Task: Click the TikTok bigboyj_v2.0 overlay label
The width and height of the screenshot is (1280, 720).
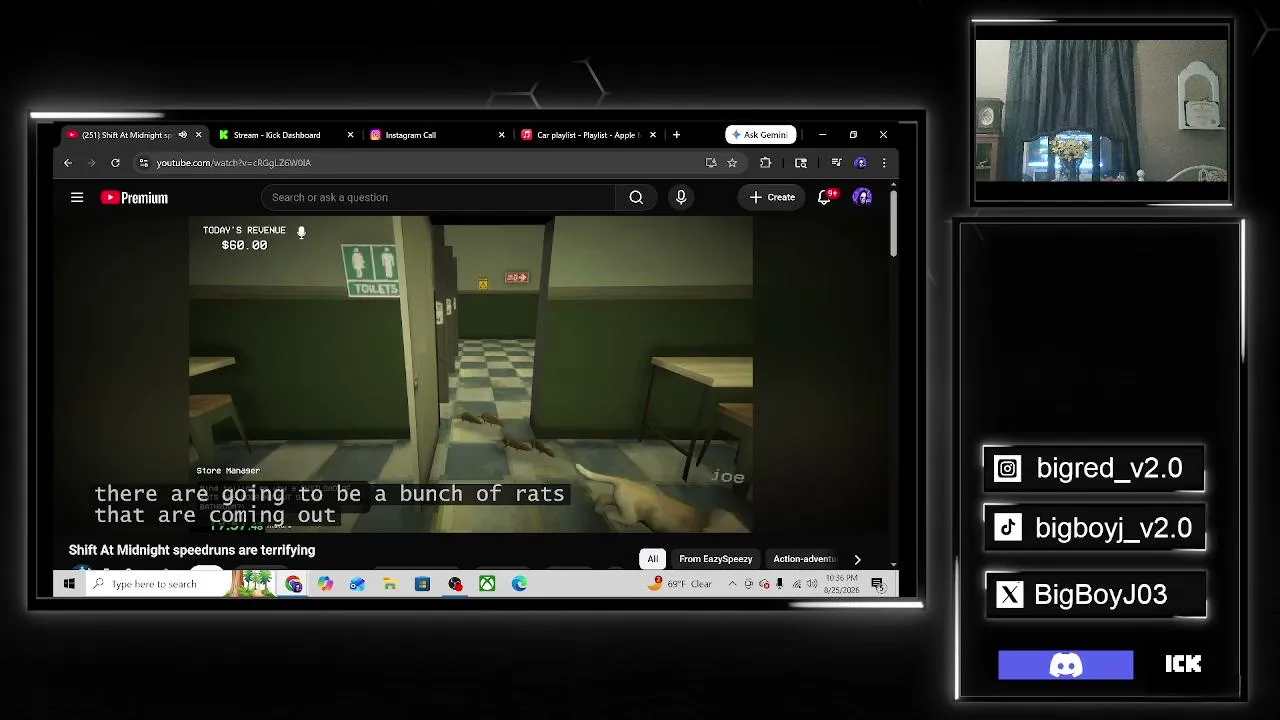Action: [1094, 528]
